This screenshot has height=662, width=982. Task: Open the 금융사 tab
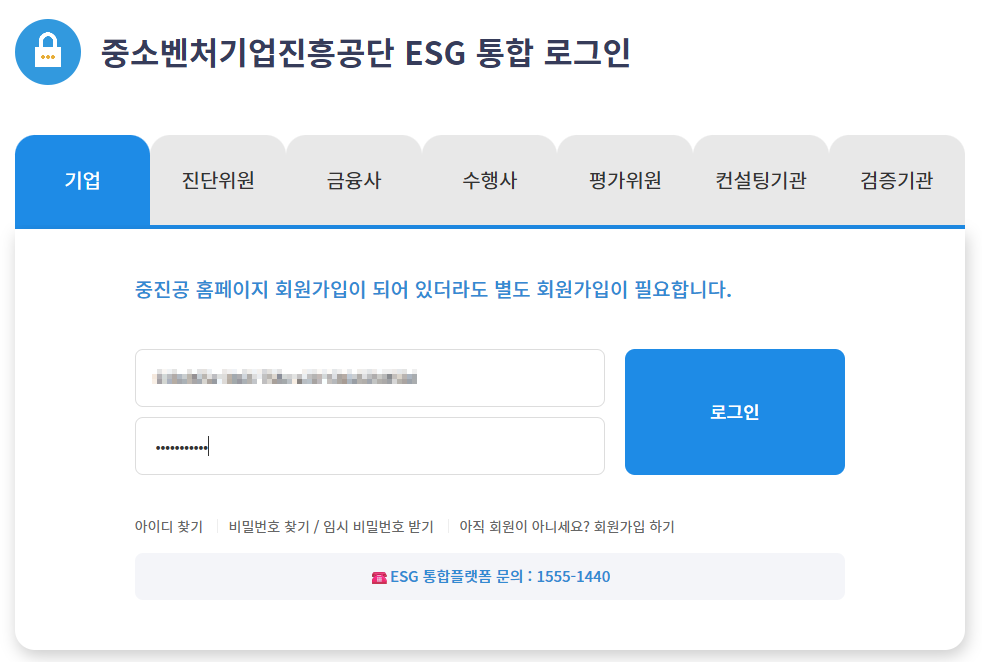354,180
